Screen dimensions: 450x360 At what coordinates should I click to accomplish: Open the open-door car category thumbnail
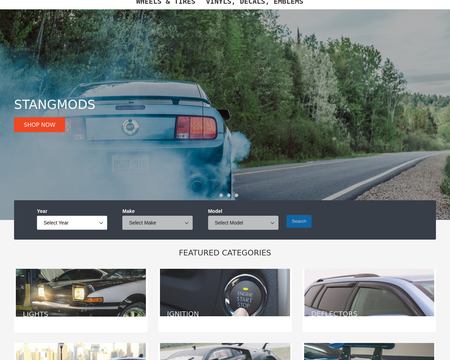pos(225,351)
